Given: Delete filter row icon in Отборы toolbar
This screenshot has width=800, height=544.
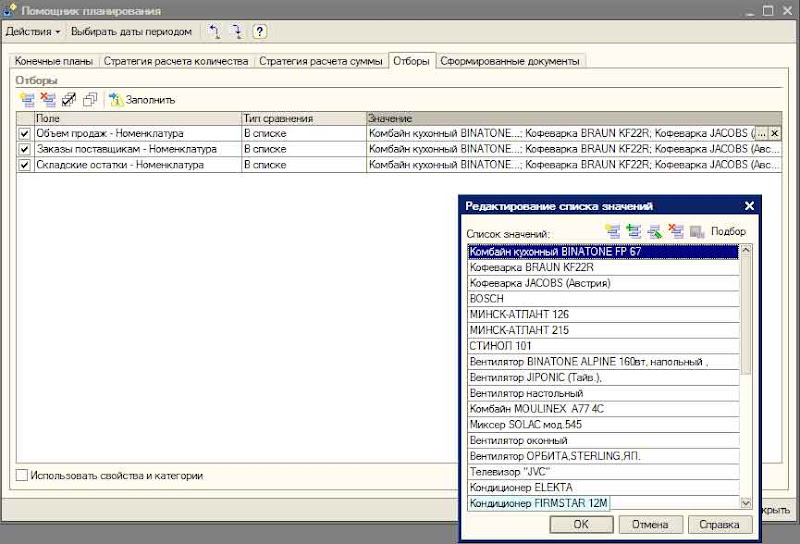Looking at the screenshot, I should coord(48,100).
